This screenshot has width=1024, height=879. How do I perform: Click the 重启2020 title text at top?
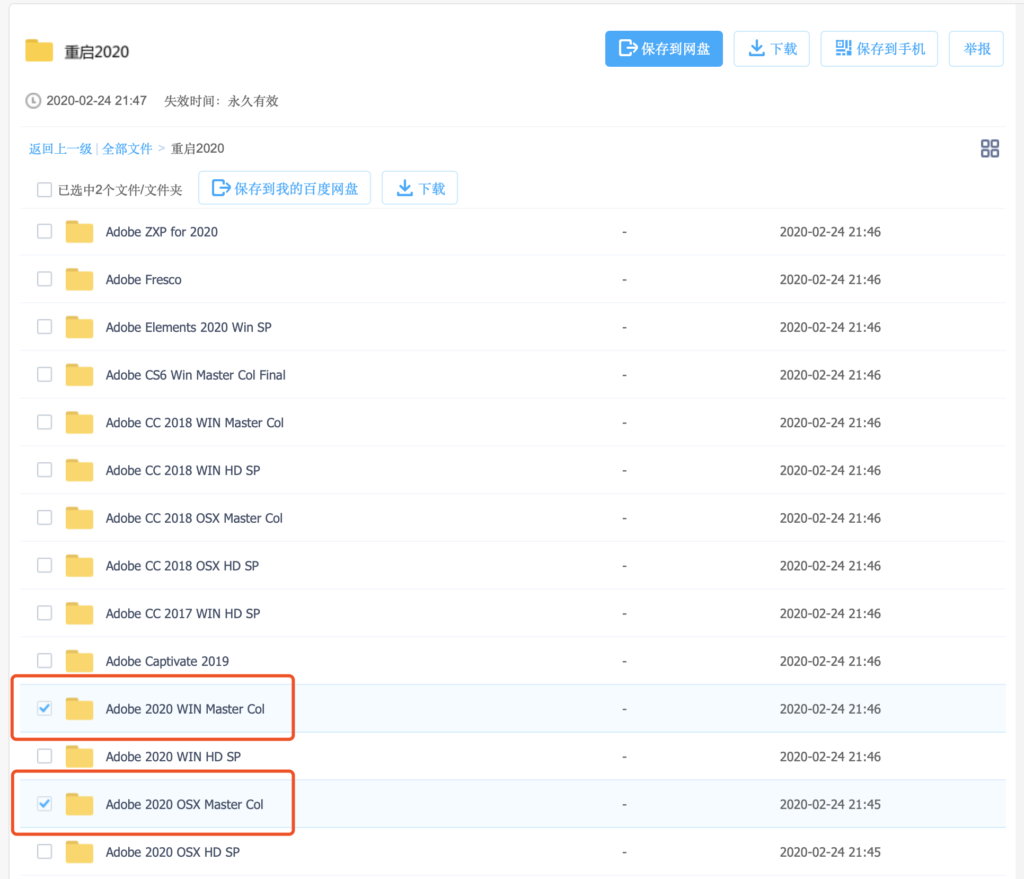coord(97,52)
